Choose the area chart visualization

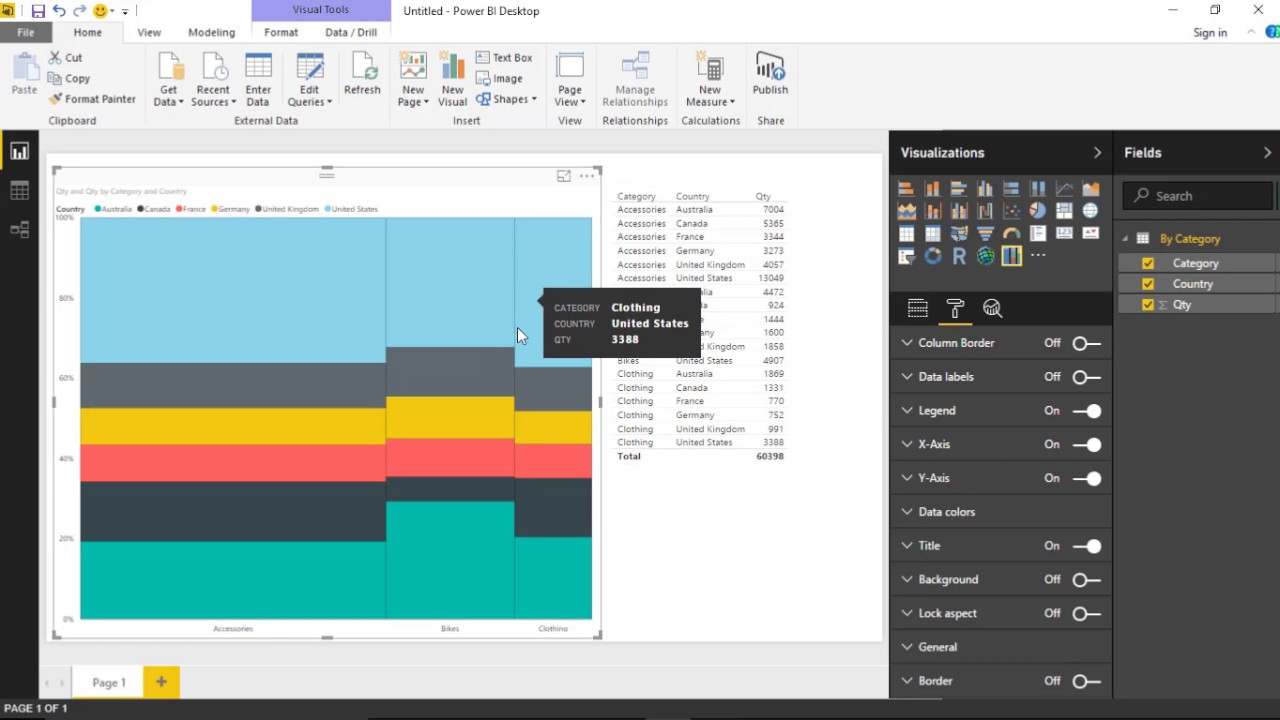[1090, 188]
